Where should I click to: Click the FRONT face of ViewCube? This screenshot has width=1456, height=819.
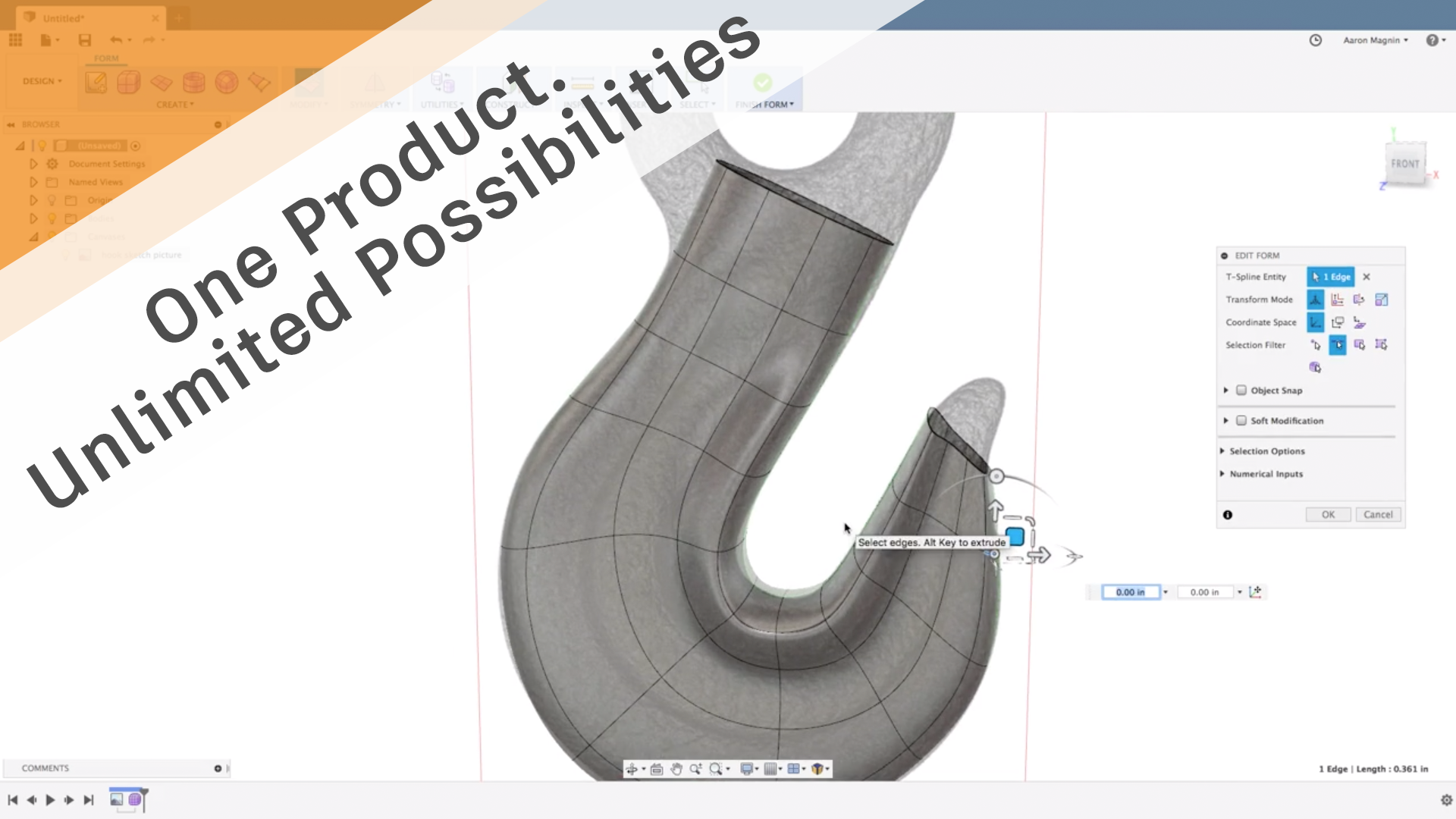point(1404,164)
